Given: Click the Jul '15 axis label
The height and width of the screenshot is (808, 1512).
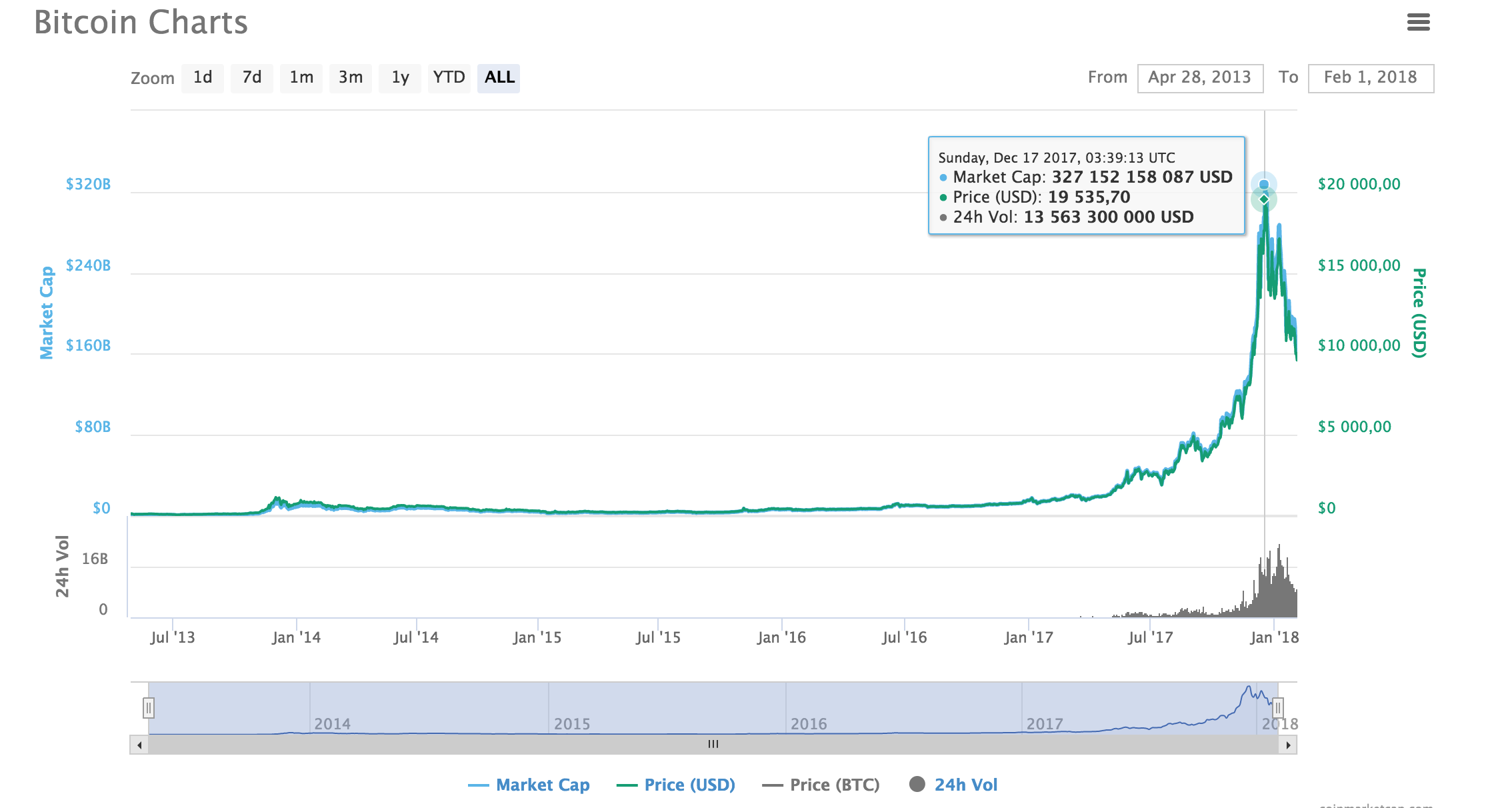Looking at the screenshot, I should 658,638.
